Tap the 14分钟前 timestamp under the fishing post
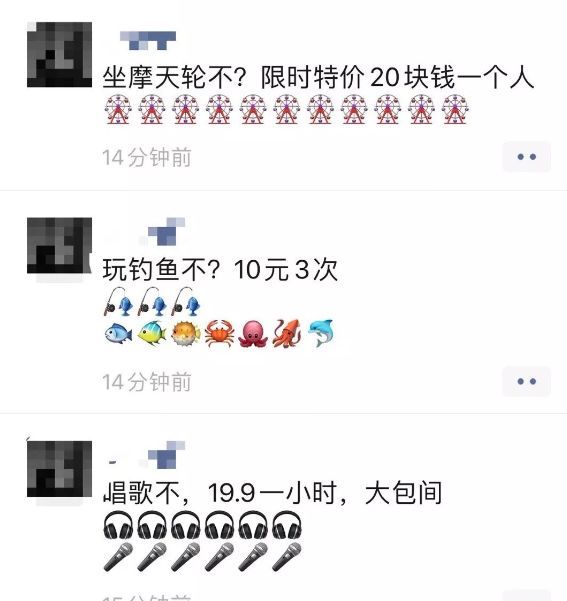Viewport: 567px width, 601px height. pos(147,382)
